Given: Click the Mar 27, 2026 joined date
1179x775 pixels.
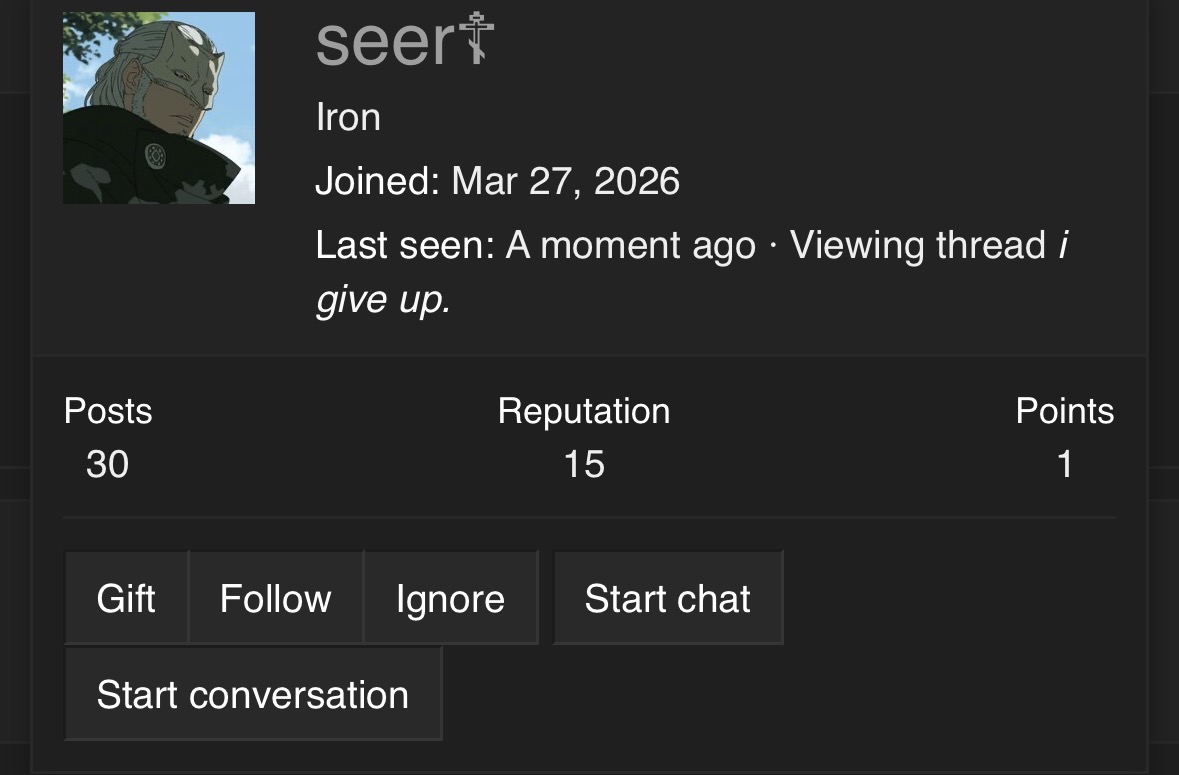Looking at the screenshot, I should pyautogui.click(x=565, y=182).
